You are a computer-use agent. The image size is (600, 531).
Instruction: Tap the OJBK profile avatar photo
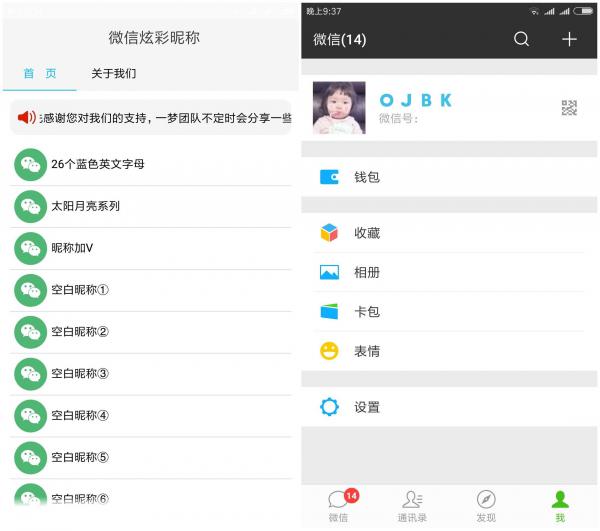pyautogui.click(x=339, y=108)
